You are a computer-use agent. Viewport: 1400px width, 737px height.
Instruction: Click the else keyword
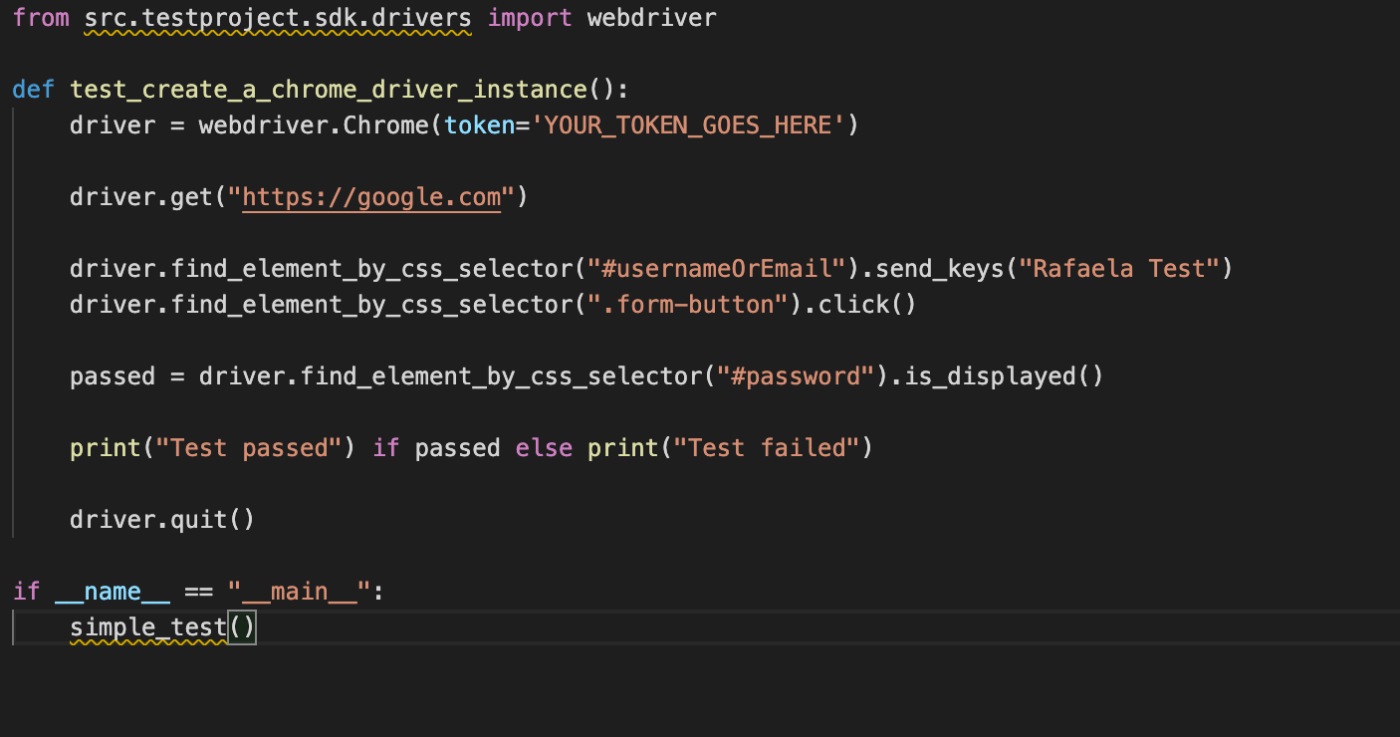(544, 448)
